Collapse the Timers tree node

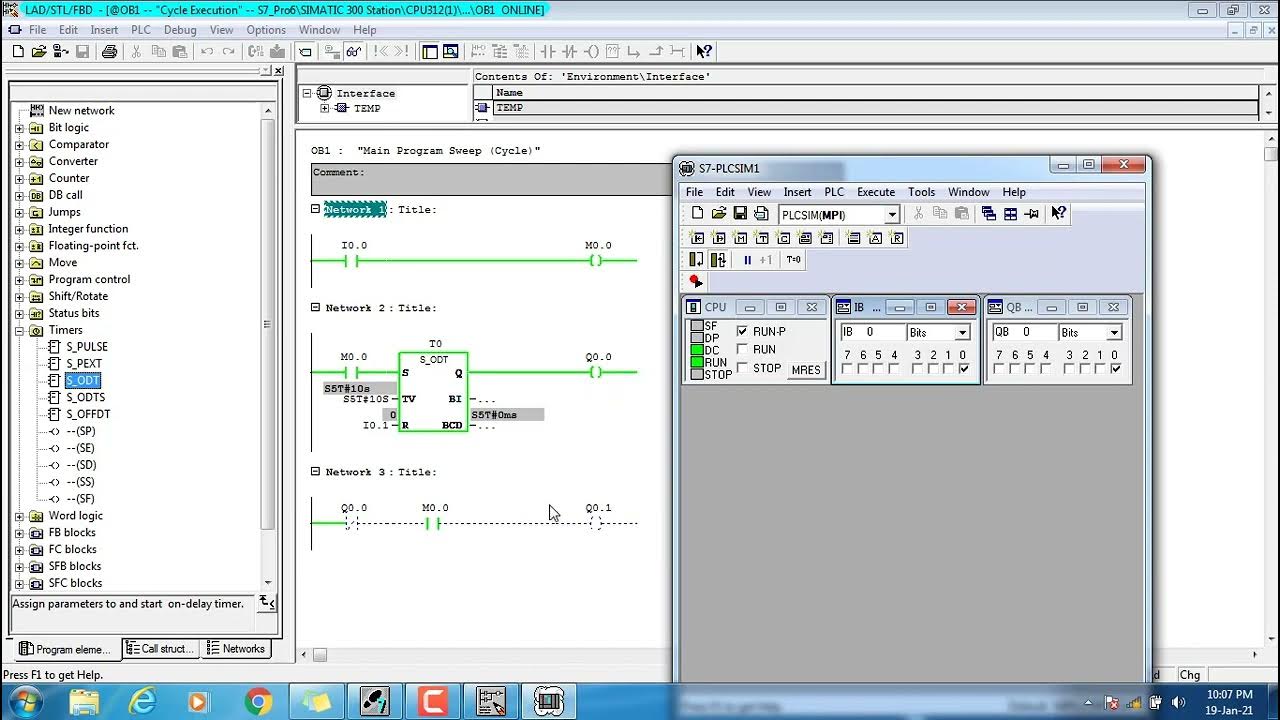[x=19, y=330]
